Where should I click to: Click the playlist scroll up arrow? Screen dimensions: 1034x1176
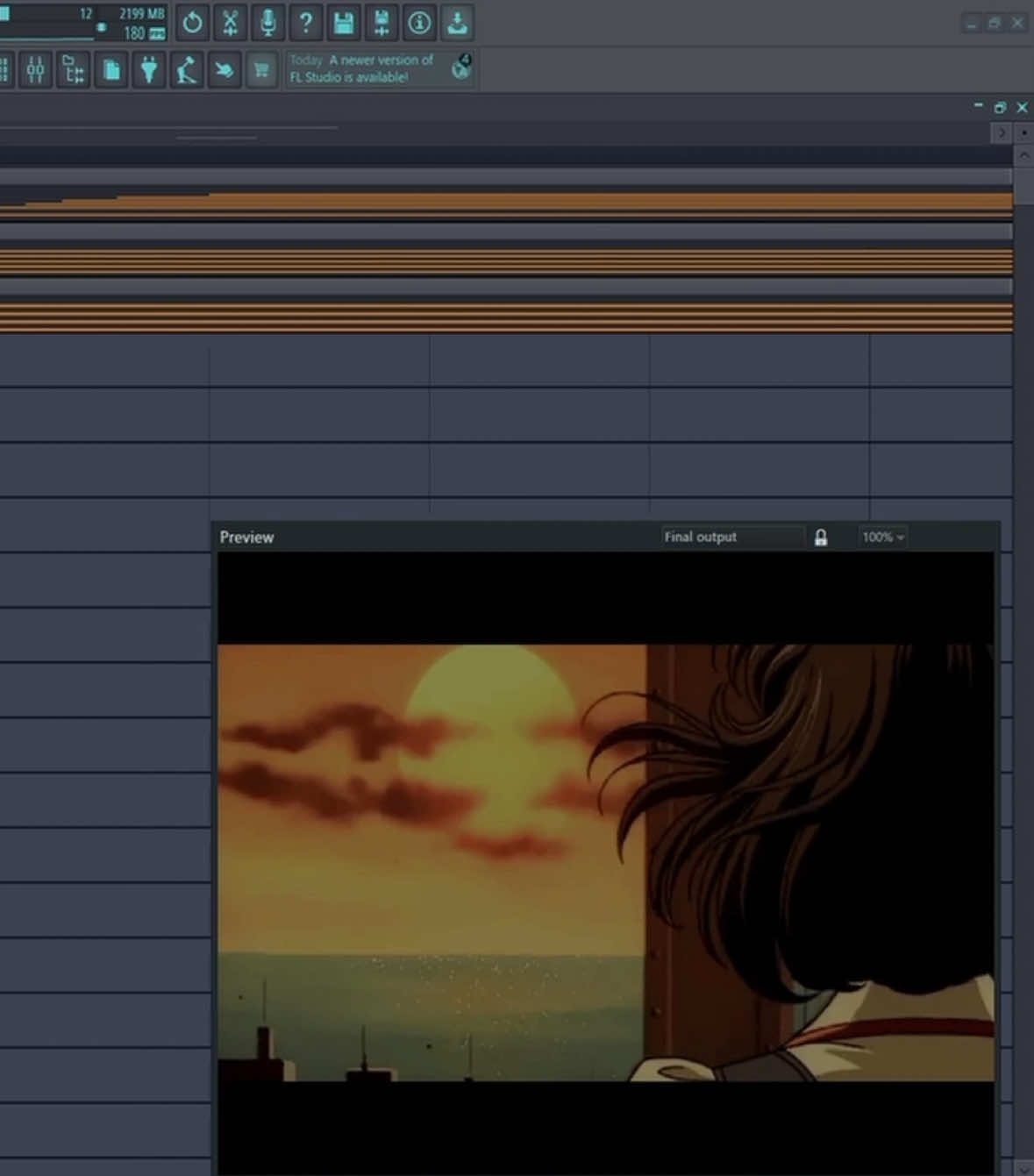(x=1023, y=154)
